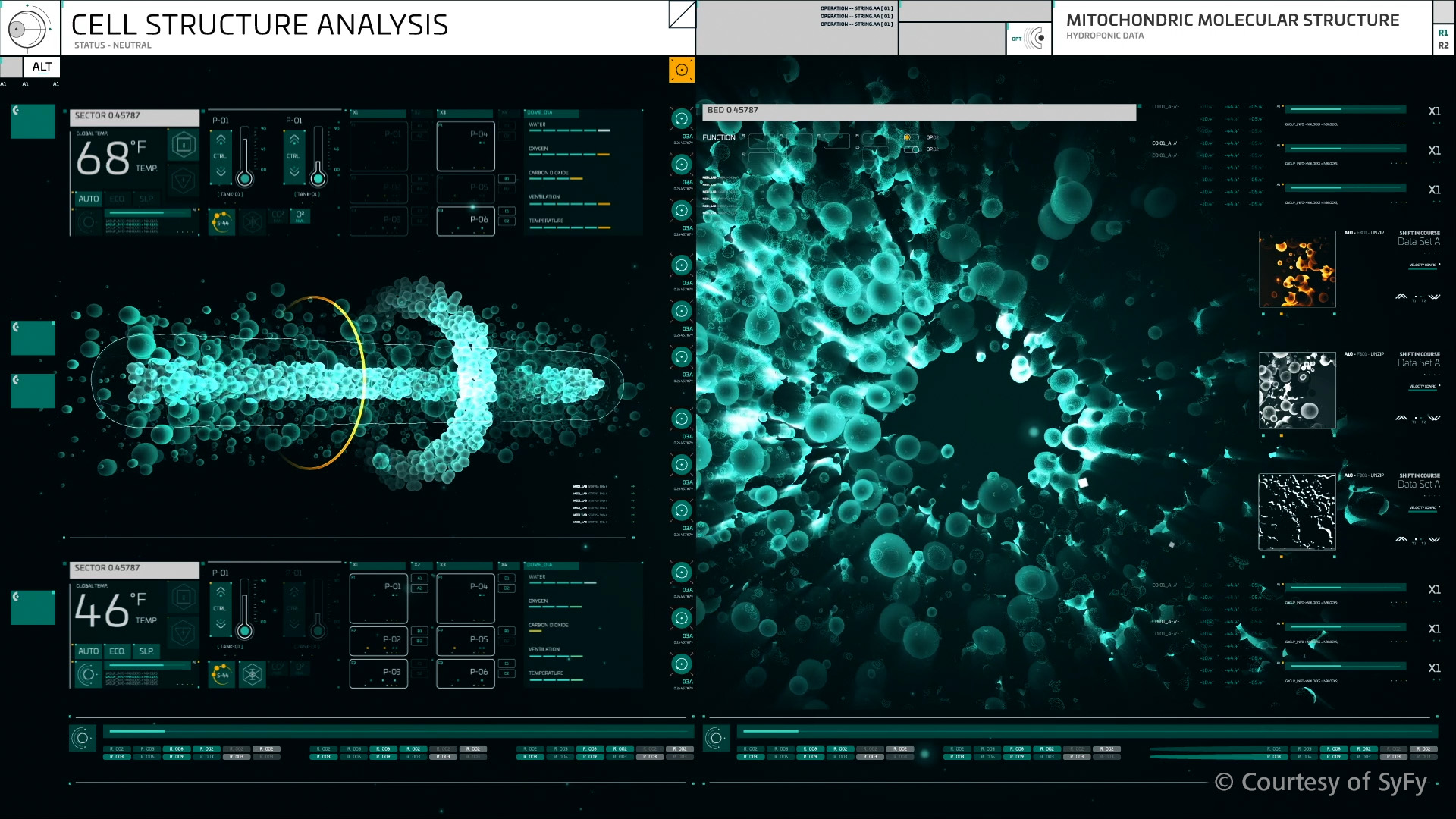This screenshot has height=819, width=1456.
Task: Enable ECO mode in 68°F sector
Action: [117, 199]
